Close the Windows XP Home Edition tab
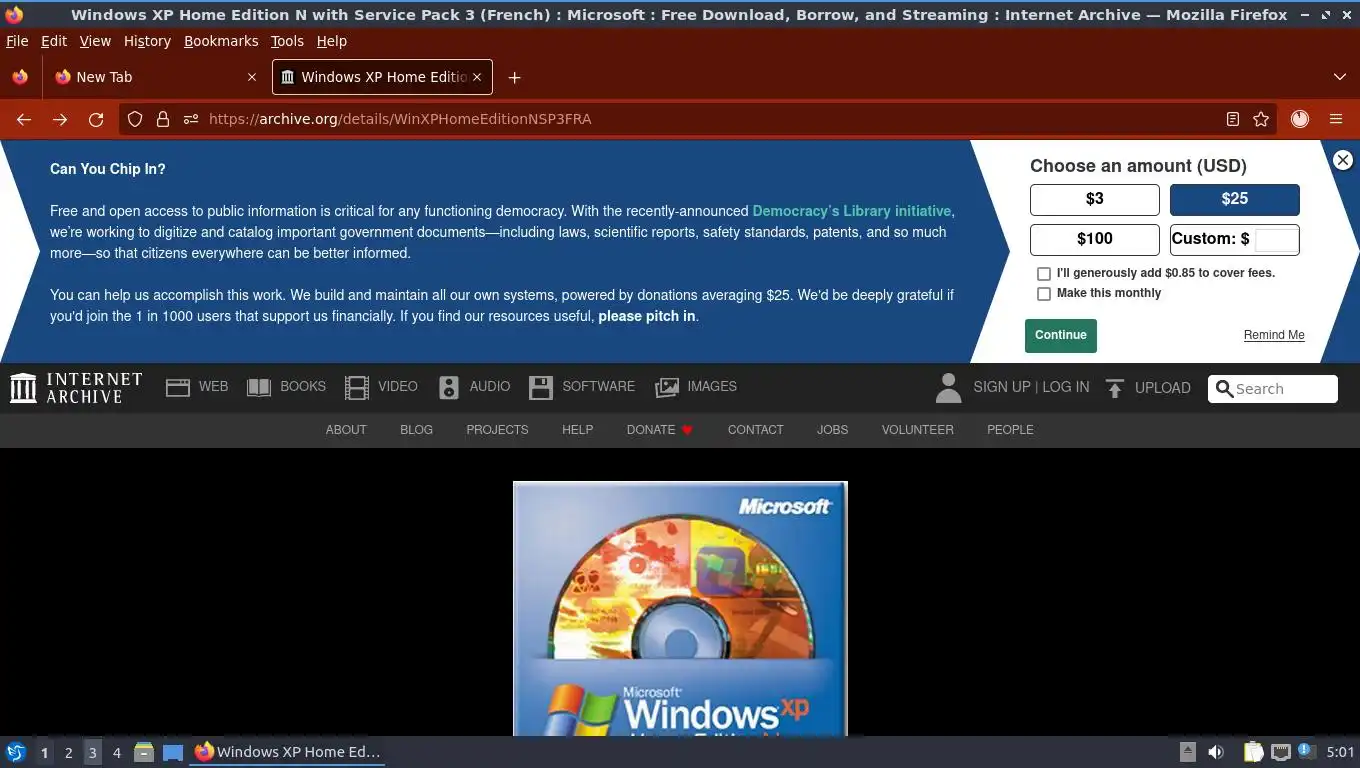Image resolution: width=1360 pixels, height=768 pixels. click(x=477, y=77)
